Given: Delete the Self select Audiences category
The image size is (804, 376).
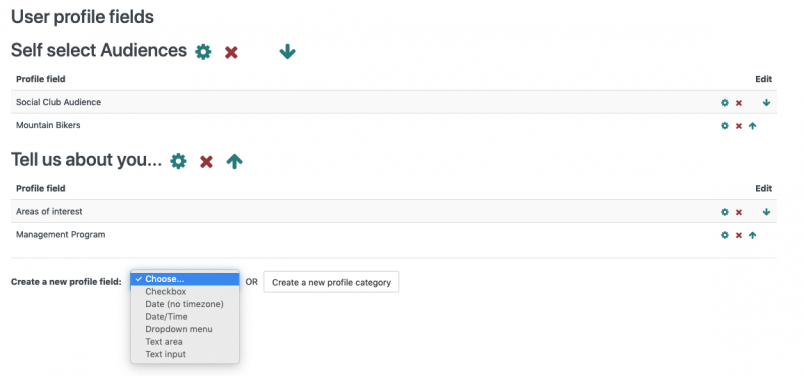Looking at the screenshot, I should point(231,52).
